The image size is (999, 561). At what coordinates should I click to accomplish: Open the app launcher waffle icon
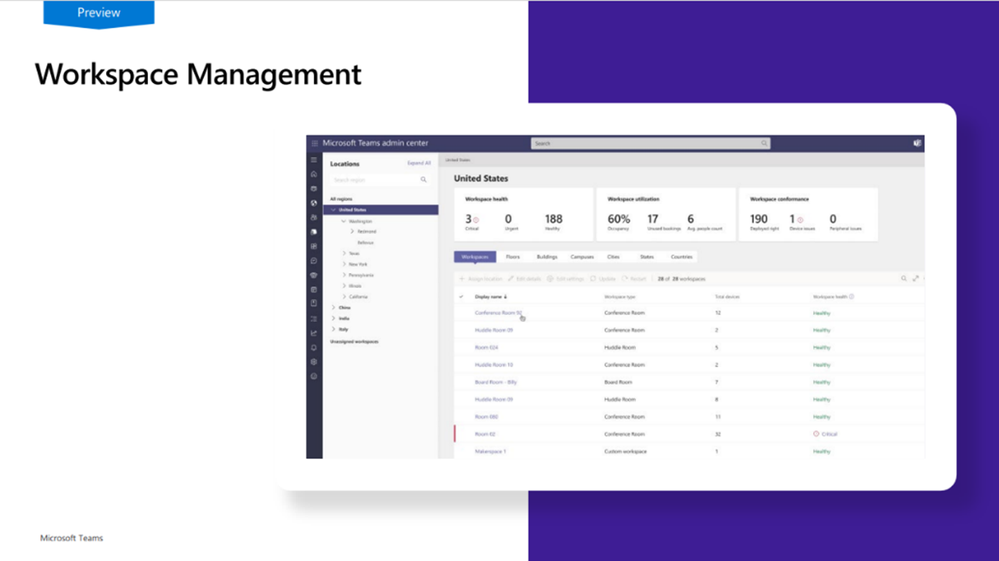(x=314, y=143)
